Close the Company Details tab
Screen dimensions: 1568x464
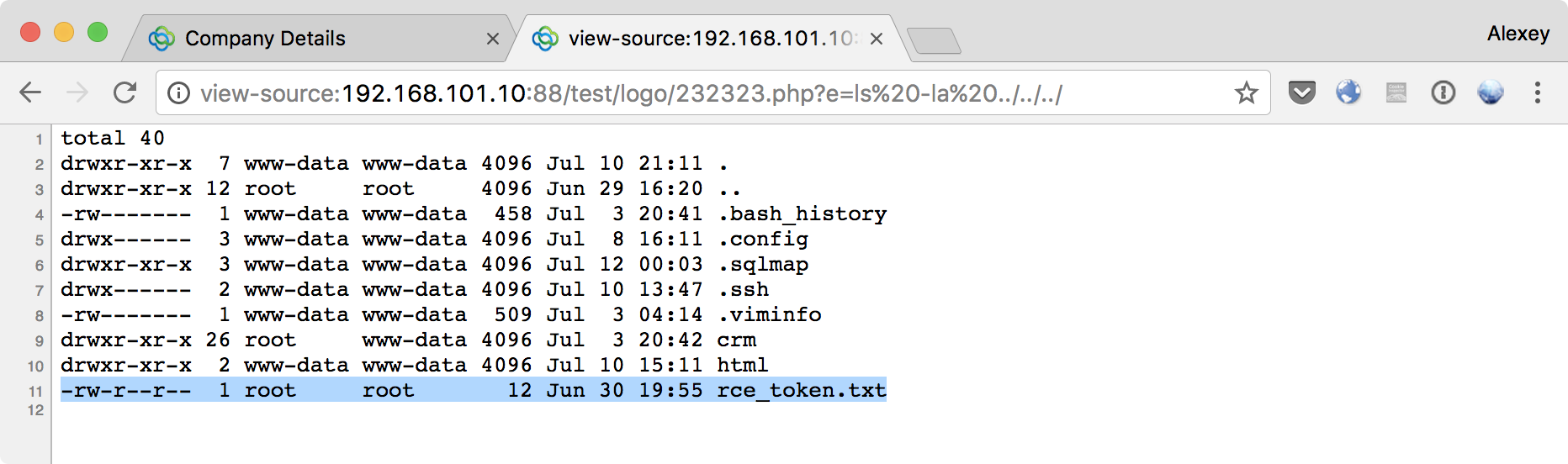493,39
